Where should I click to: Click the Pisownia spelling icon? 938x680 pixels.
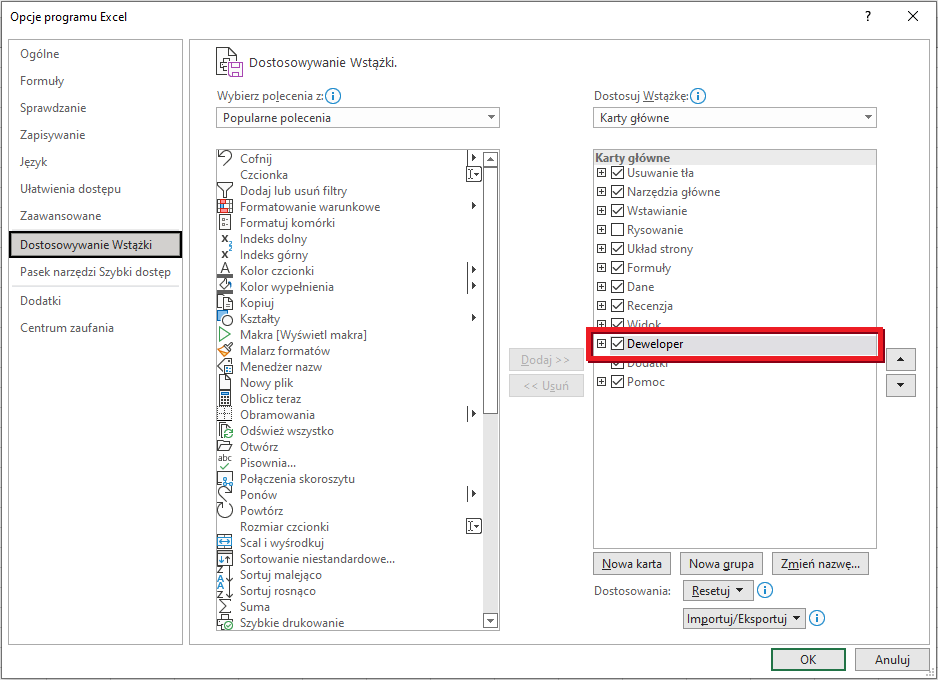coord(224,463)
